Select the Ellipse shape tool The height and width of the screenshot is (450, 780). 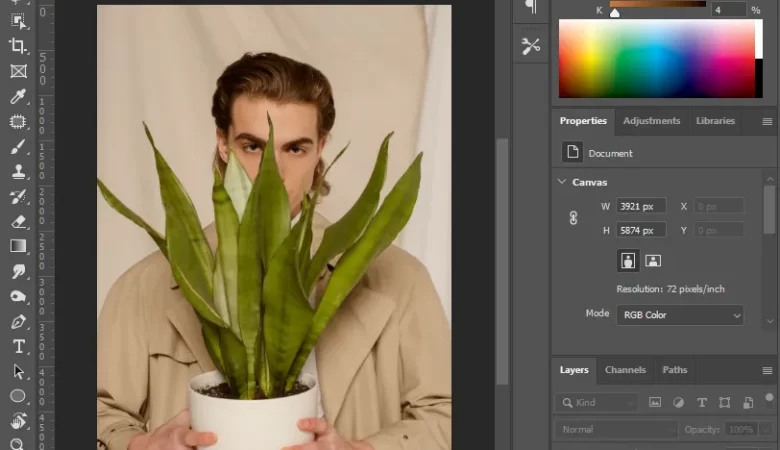[x=18, y=396]
